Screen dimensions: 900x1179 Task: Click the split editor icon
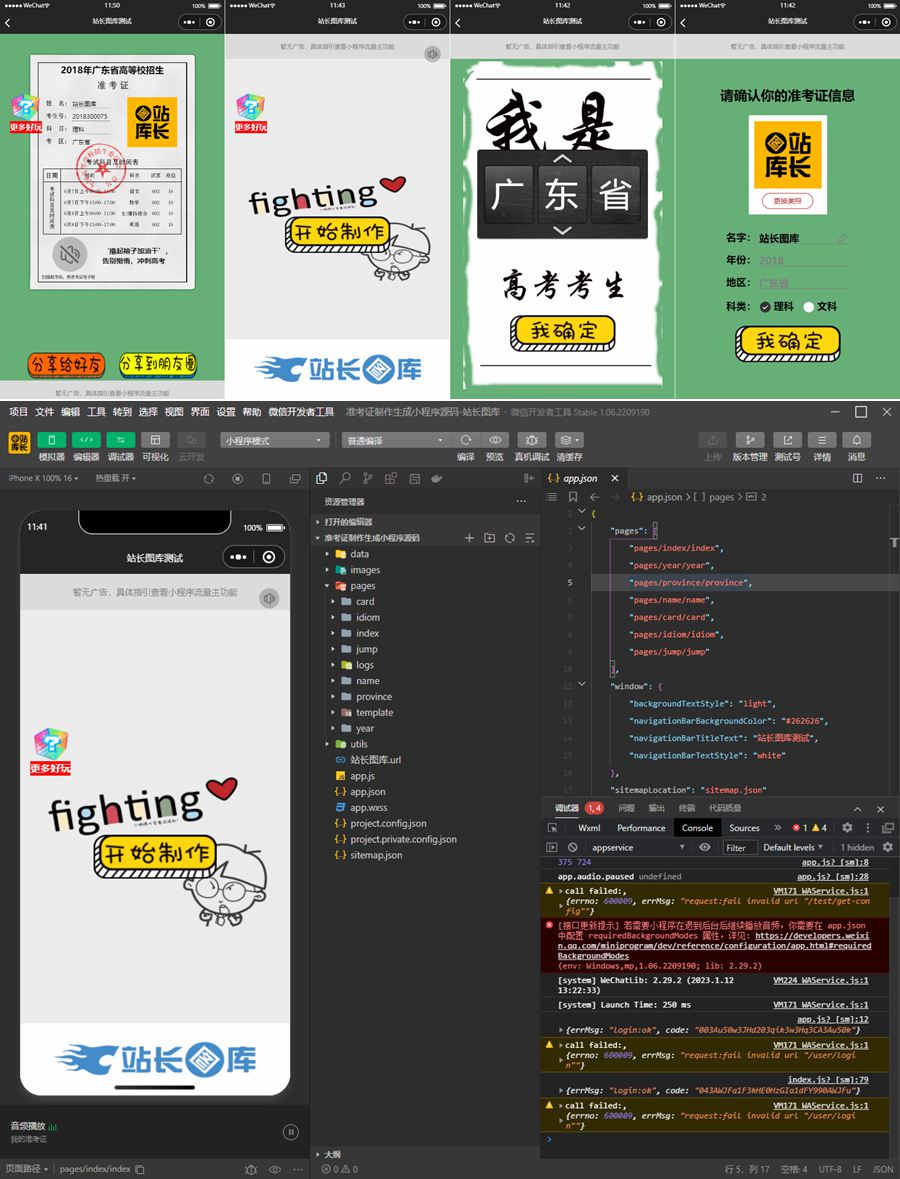[857, 479]
